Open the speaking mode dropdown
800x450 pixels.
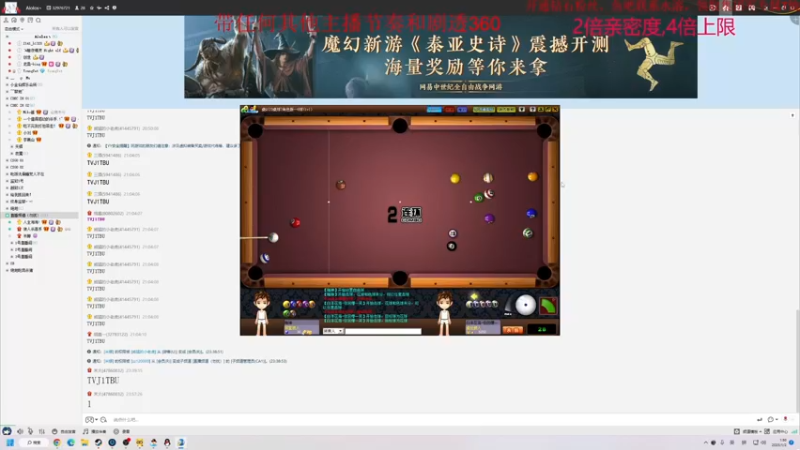click(x=14, y=29)
